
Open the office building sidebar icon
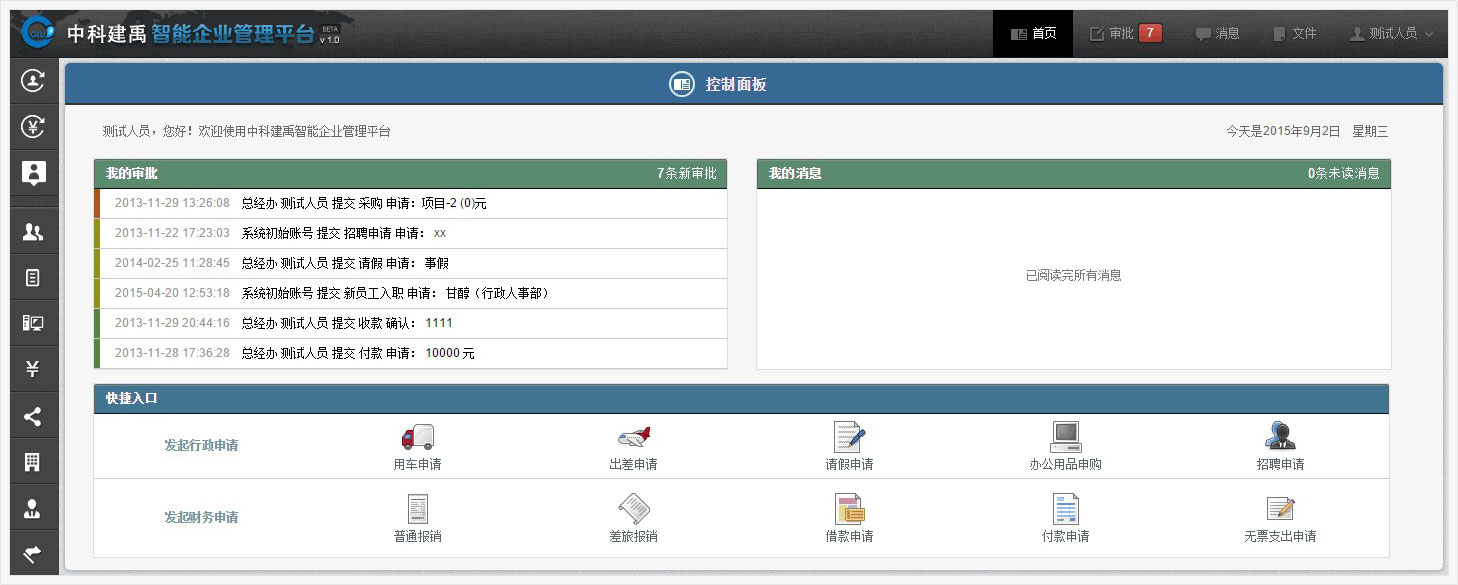point(33,462)
